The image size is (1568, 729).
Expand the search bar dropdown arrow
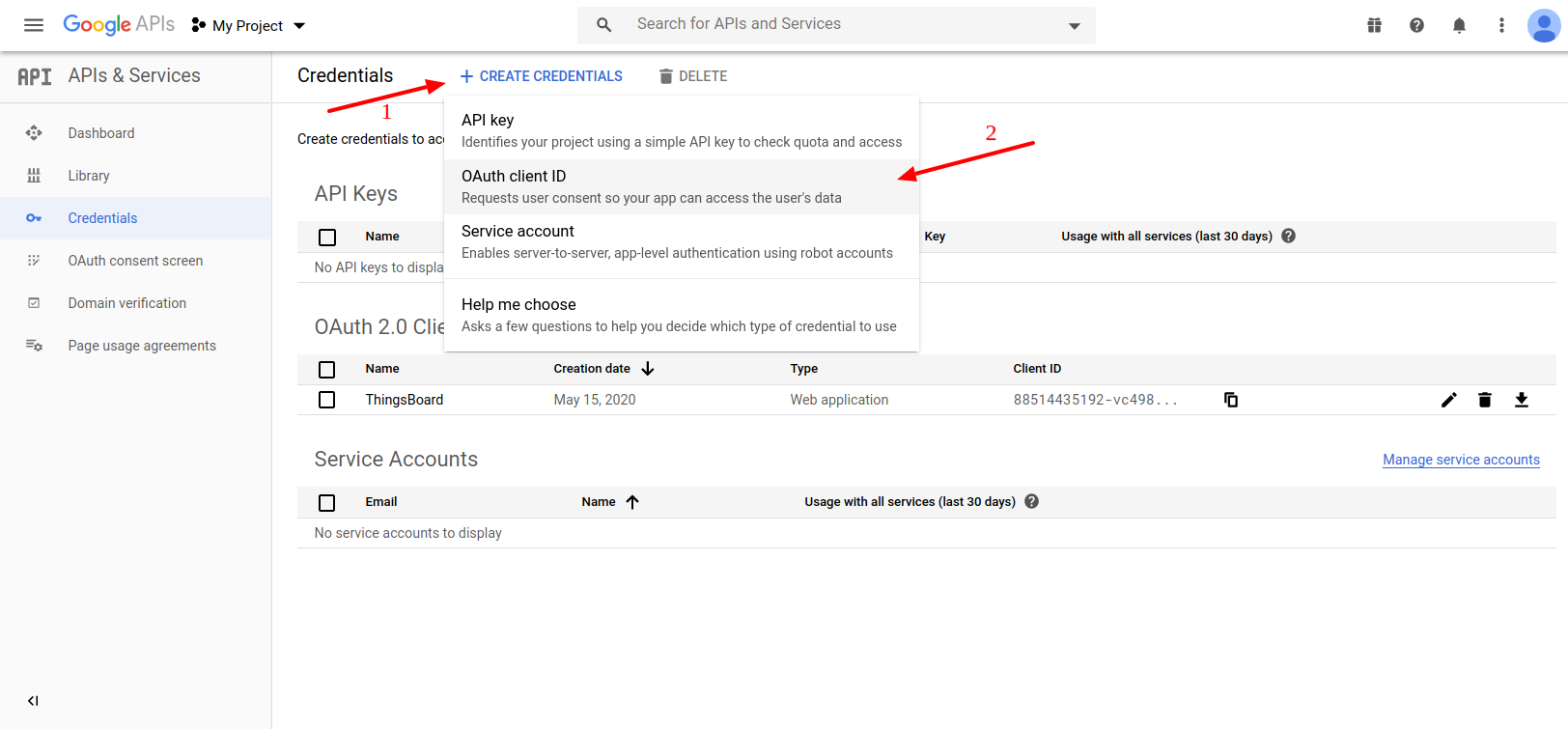pos(1074,25)
